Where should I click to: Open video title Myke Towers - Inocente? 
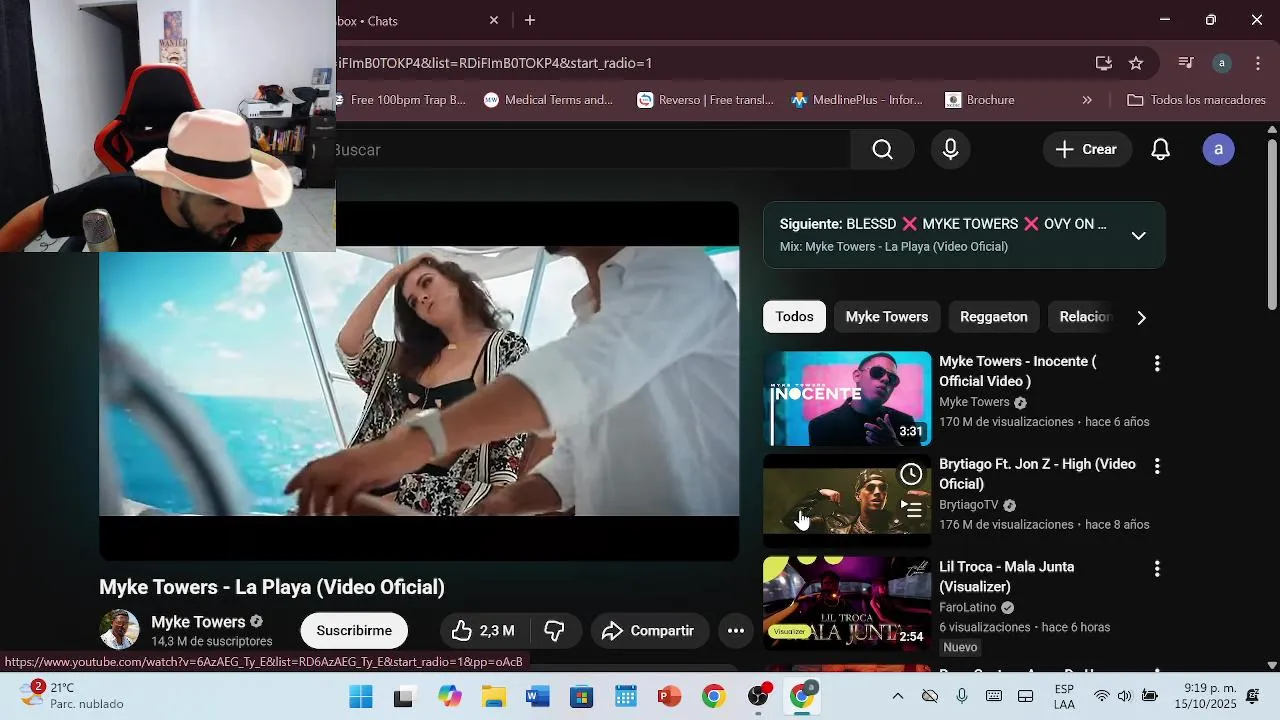(x=1018, y=371)
